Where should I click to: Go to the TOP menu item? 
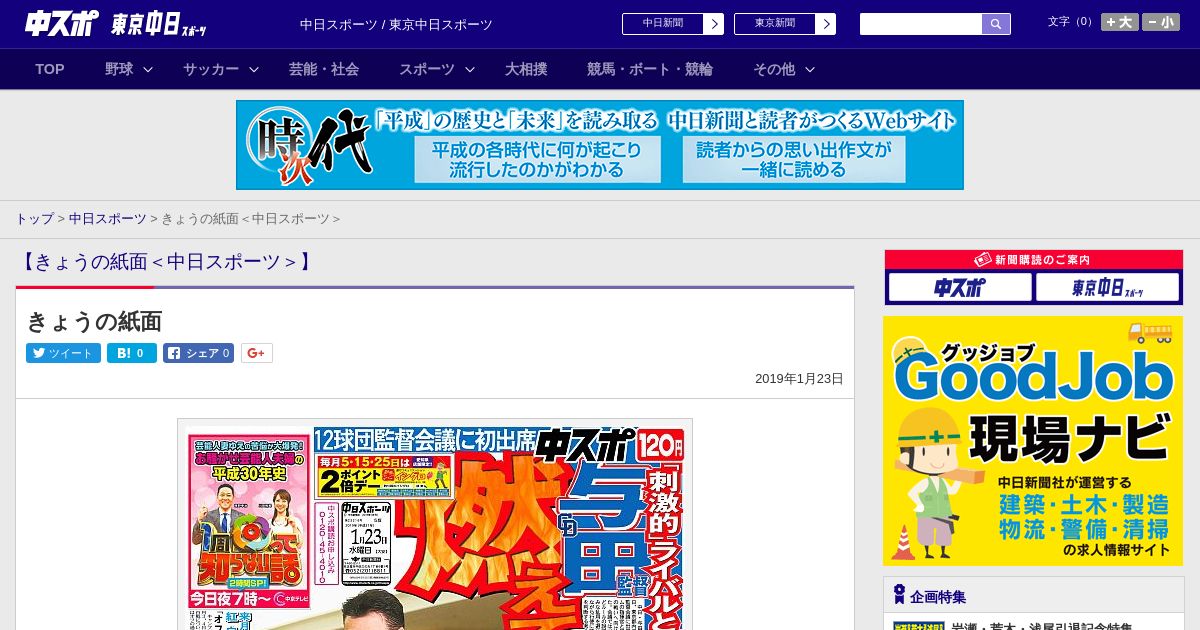(x=50, y=69)
